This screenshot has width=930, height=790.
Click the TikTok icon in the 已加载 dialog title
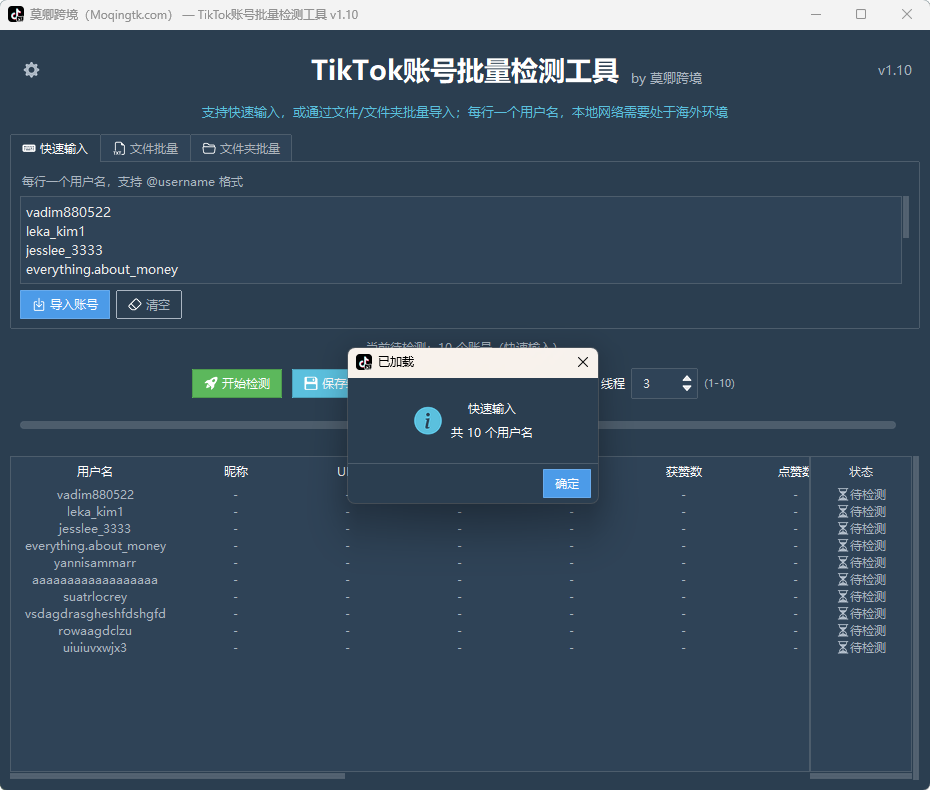364,362
